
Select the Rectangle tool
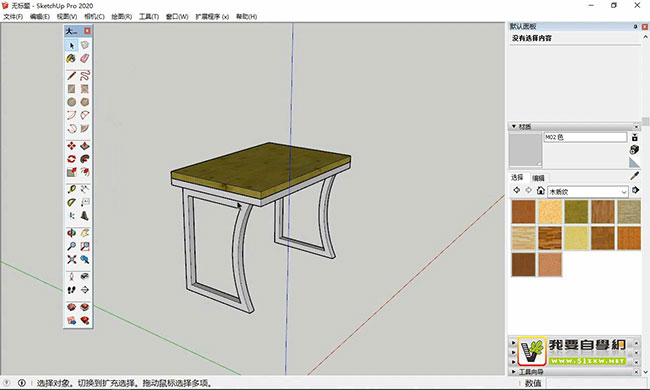tap(71, 89)
